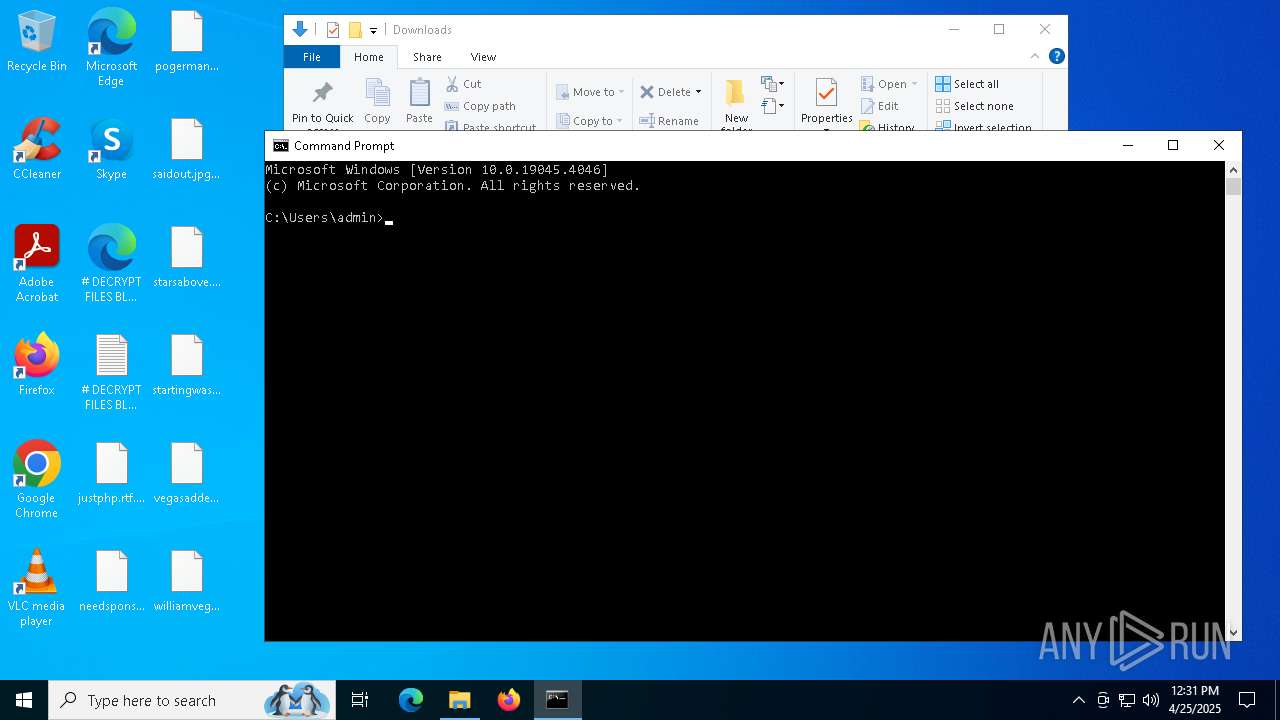Select the startingwas file on desktop
The height and width of the screenshot is (720, 1280).
point(187,366)
